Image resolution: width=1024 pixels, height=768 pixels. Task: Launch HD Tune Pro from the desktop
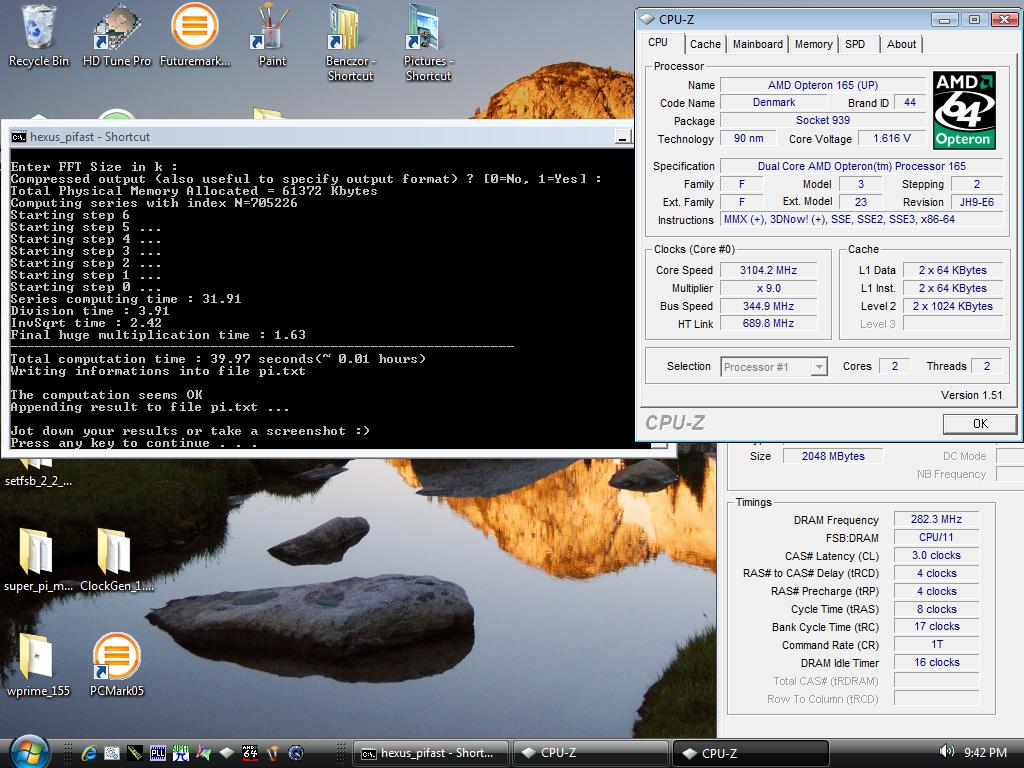tap(117, 36)
